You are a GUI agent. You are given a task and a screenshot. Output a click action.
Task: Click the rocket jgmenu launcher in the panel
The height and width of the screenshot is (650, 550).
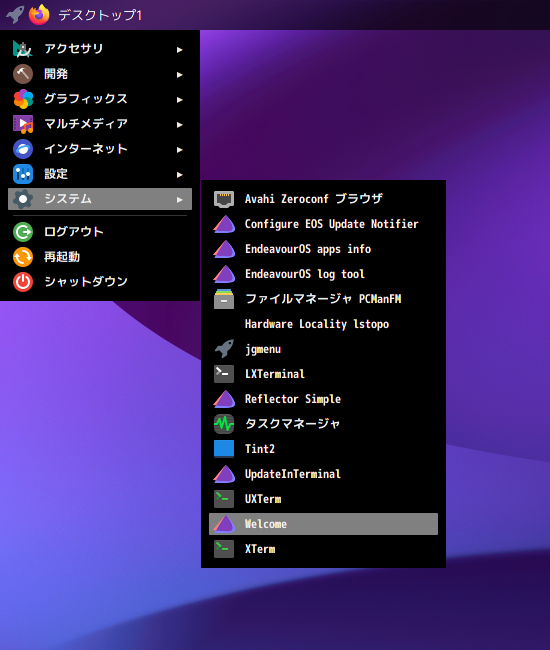(15, 15)
